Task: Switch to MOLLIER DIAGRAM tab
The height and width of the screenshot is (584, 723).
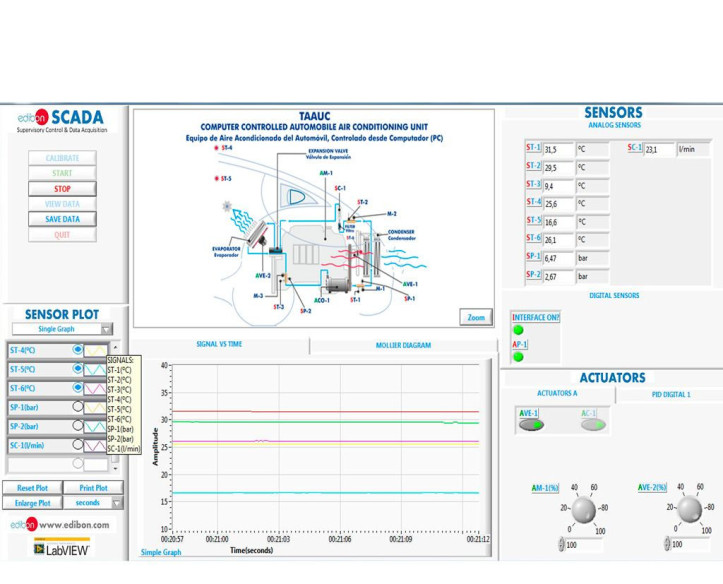Action: tap(403, 345)
